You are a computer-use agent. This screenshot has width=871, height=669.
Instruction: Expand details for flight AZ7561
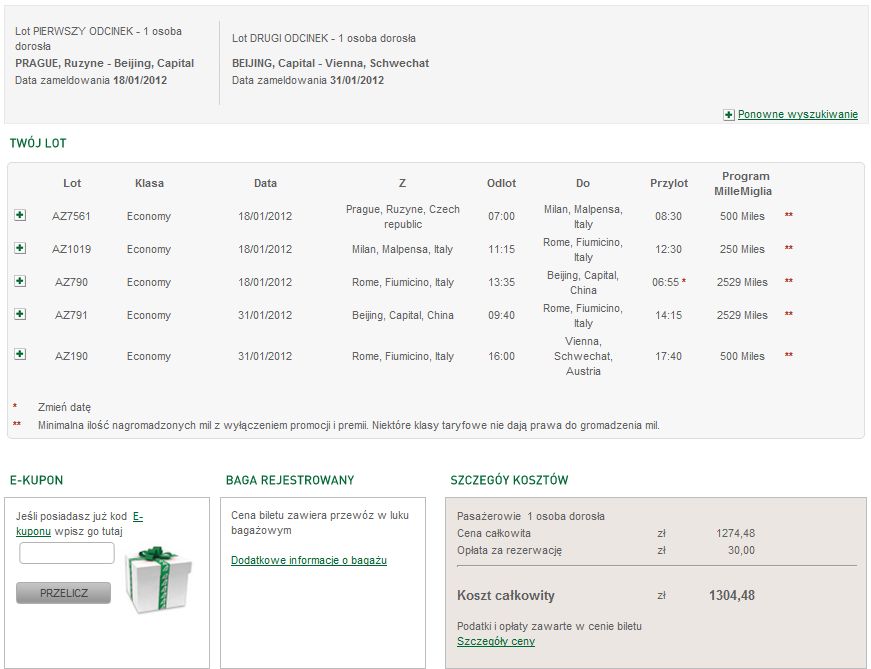coord(20,215)
